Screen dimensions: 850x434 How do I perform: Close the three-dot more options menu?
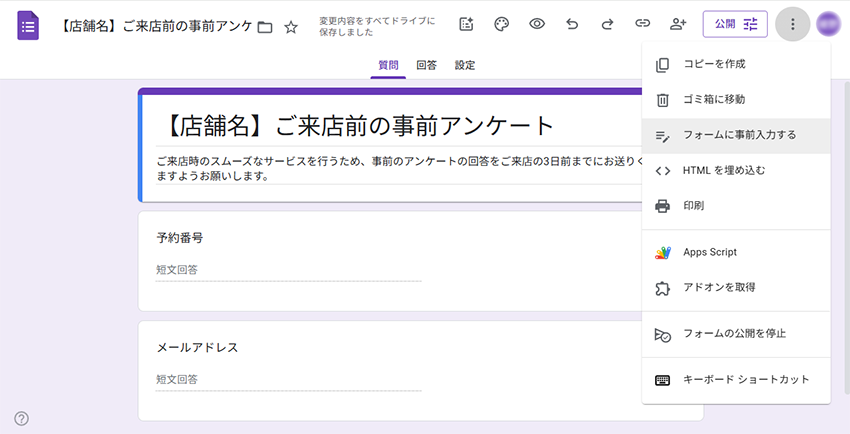point(792,24)
